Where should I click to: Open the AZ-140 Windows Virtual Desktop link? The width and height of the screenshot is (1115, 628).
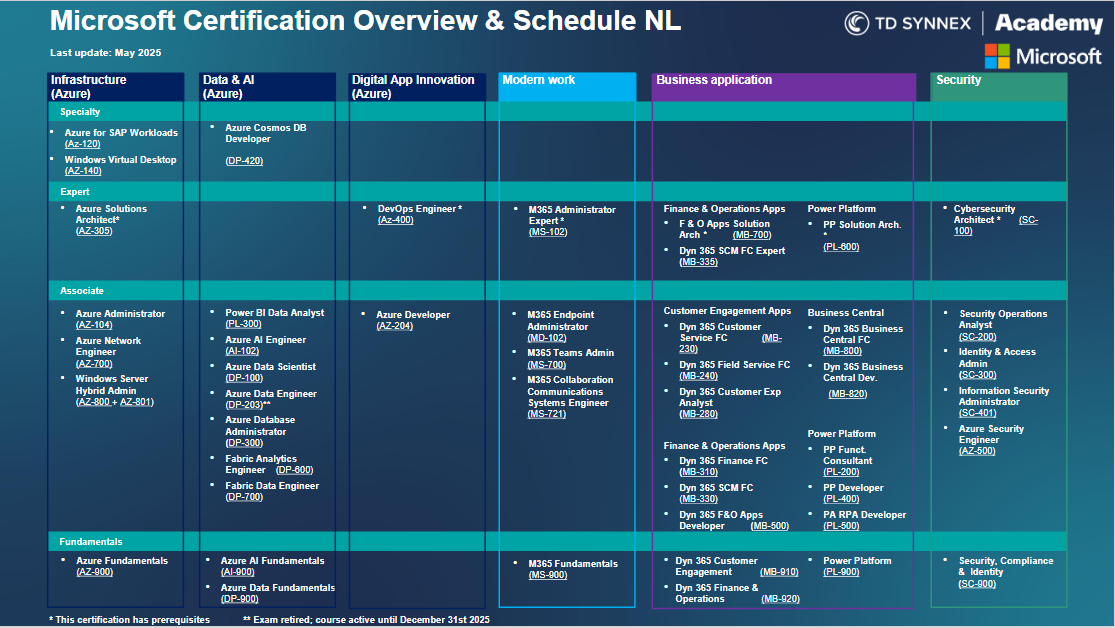[x=82, y=171]
